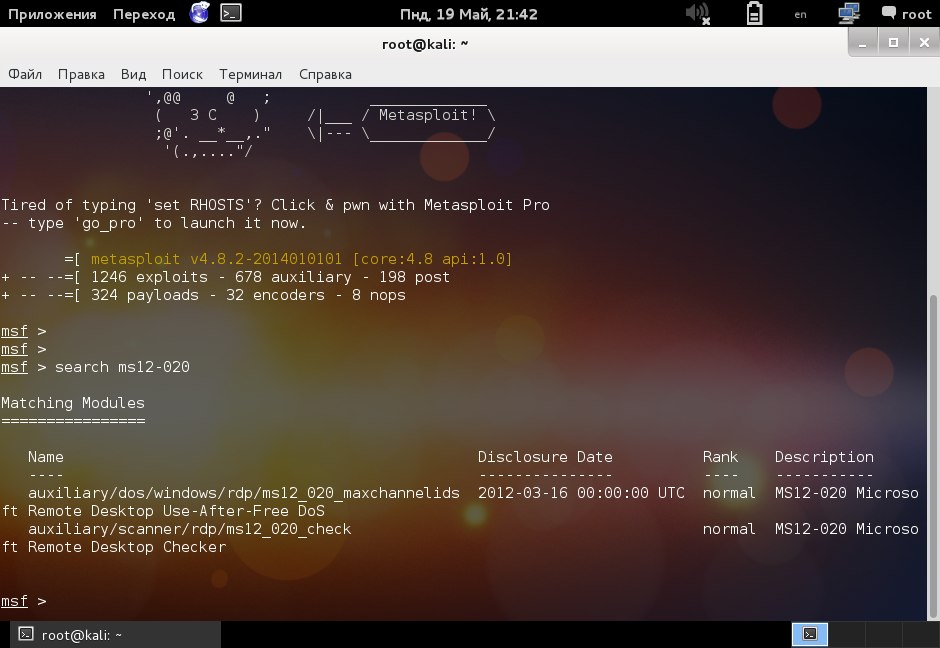Click text 'search ms12-020' command line
The width and height of the screenshot is (940, 648).
click(x=122, y=367)
